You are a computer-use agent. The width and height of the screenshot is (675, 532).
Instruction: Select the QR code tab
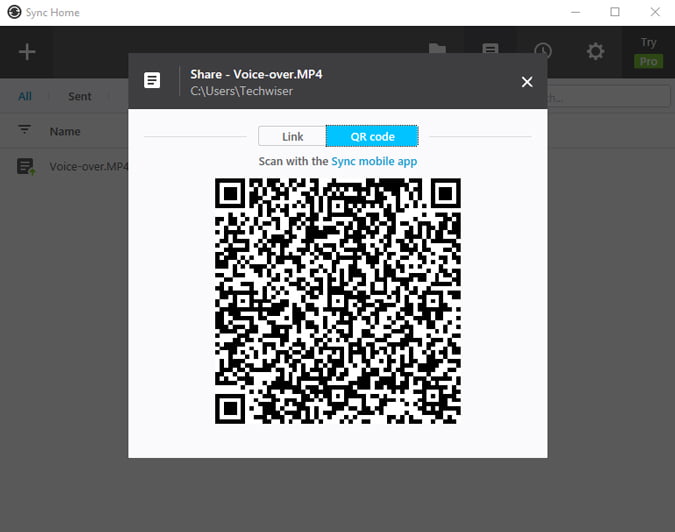pyautogui.click(x=372, y=136)
